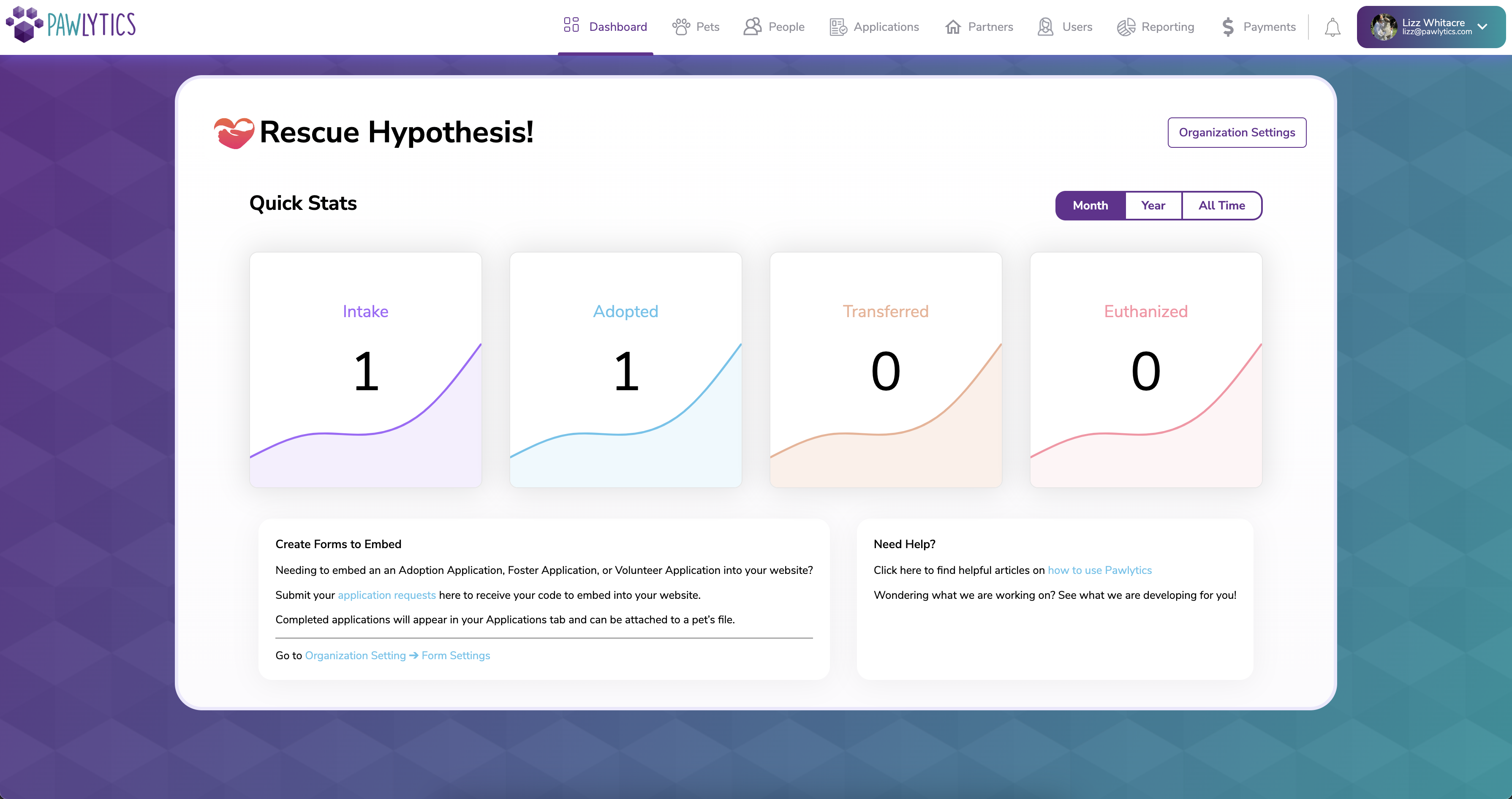This screenshot has width=1512, height=799.
Task: Click the Pawlytics logo
Action: (71, 25)
